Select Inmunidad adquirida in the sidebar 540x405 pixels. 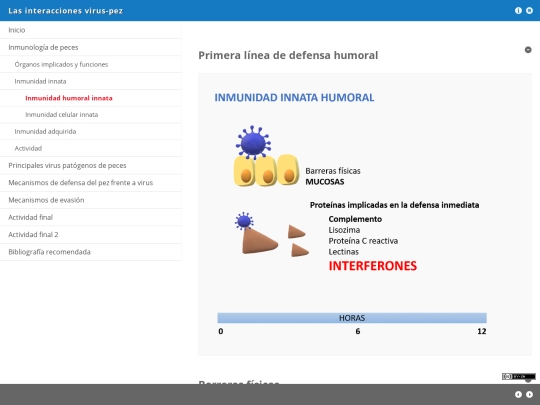pos(91,132)
